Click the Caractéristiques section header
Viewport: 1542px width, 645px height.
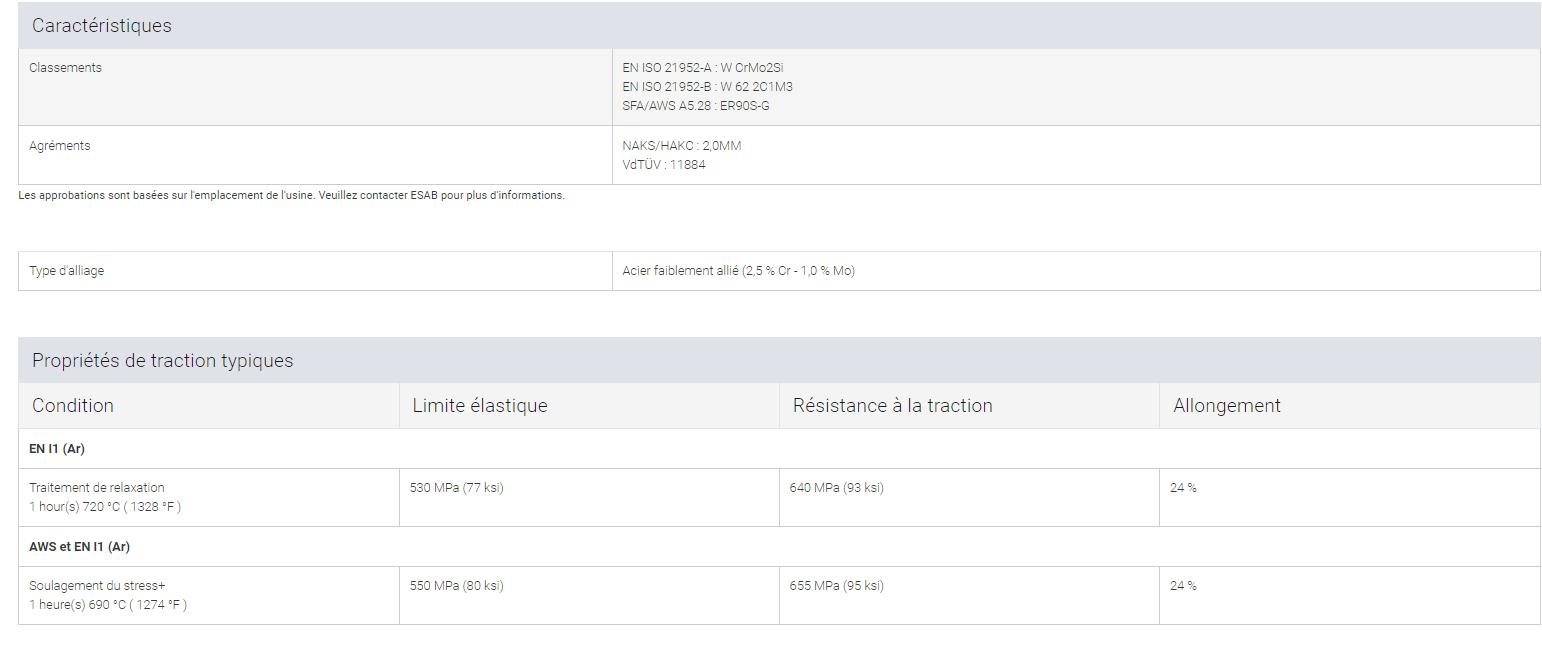(x=102, y=26)
